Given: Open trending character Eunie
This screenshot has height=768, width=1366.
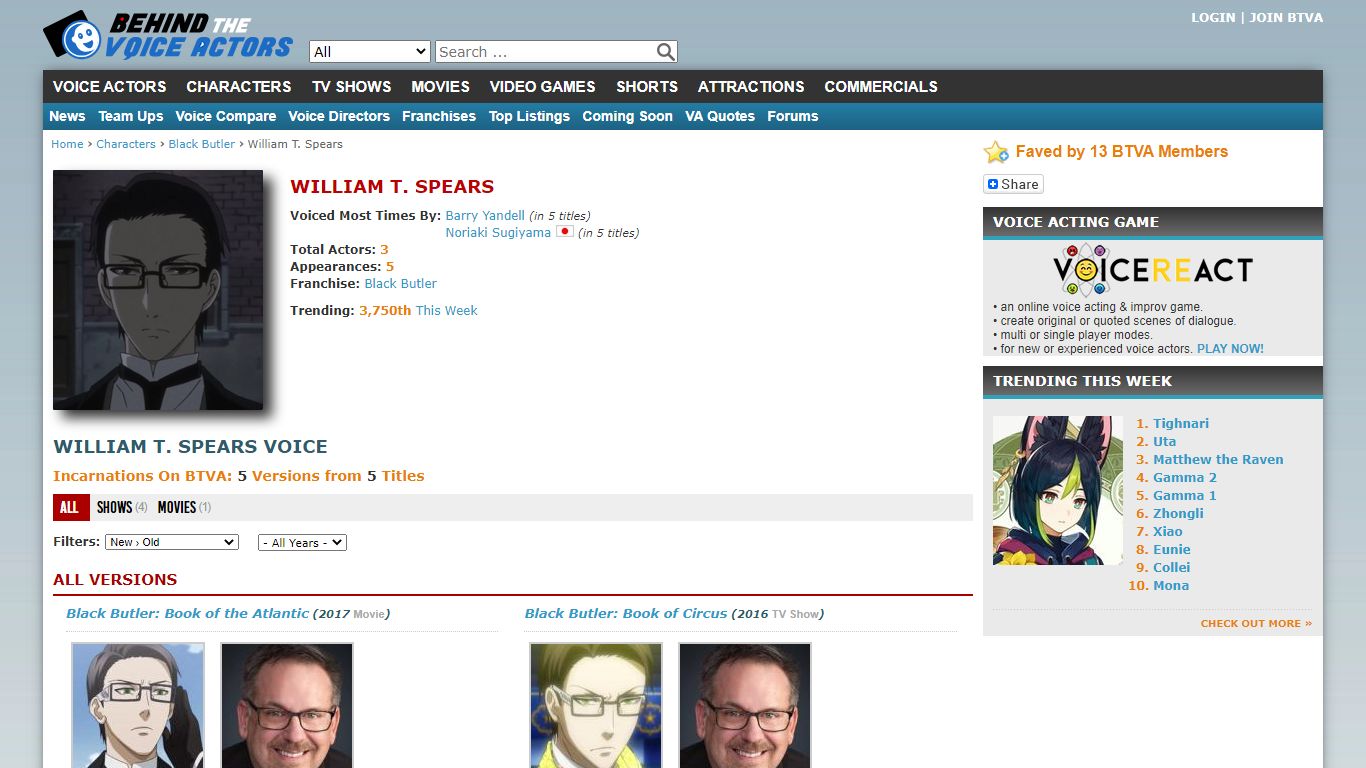Looking at the screenshot, I should (x=1172, y=549).
